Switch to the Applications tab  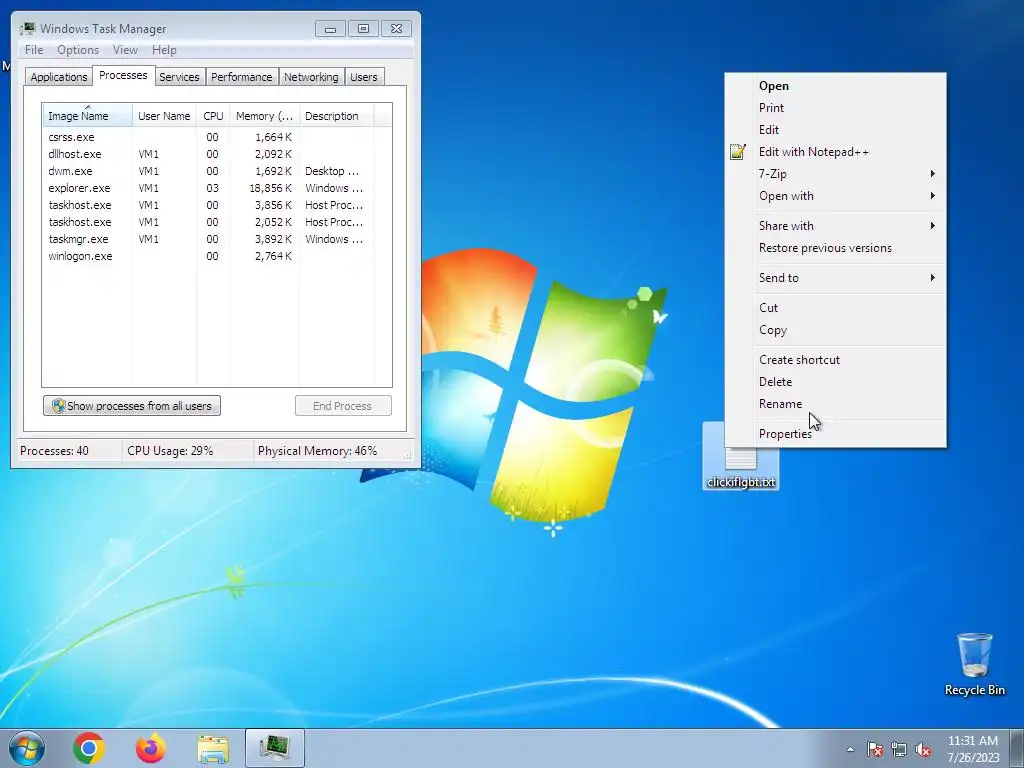(59, 77)
